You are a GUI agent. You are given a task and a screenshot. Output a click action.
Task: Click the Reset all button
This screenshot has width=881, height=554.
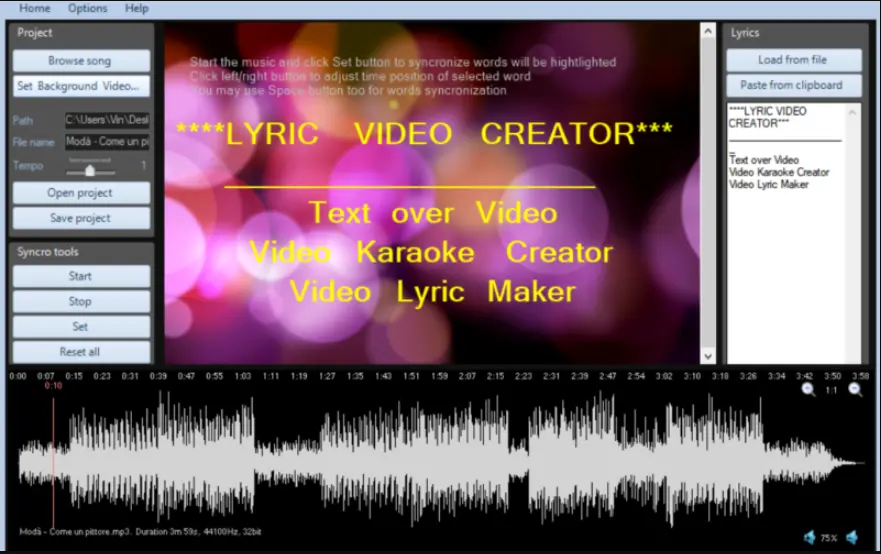click(81, 352)
